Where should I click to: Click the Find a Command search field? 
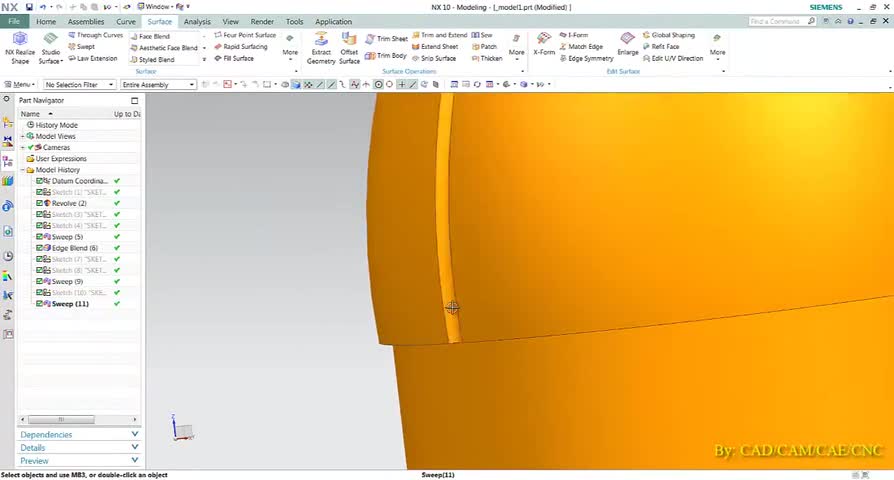tap(782, 21)
